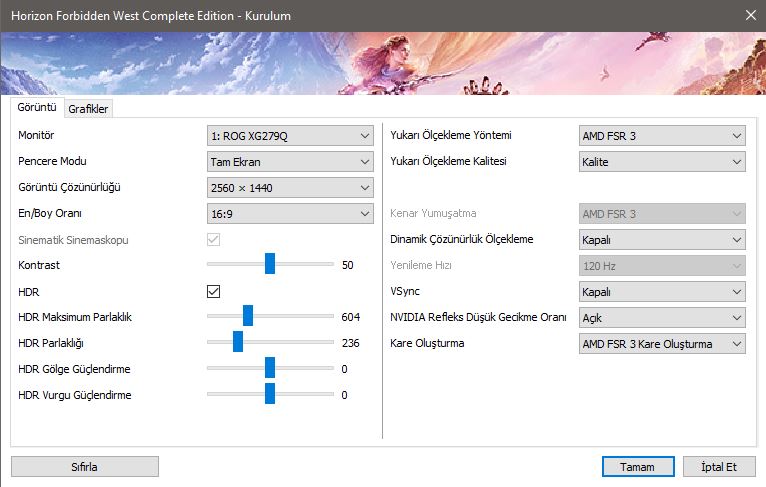Click the disabled Kenar Yumuşatma dropdown
766x487 pixels.
(662, 213)
